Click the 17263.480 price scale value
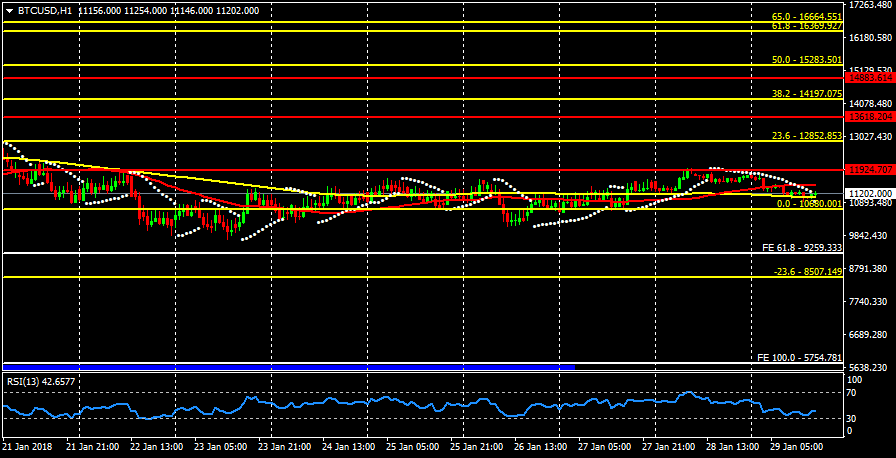The width and height of the screenshot is (896, 458). (869, 6)
